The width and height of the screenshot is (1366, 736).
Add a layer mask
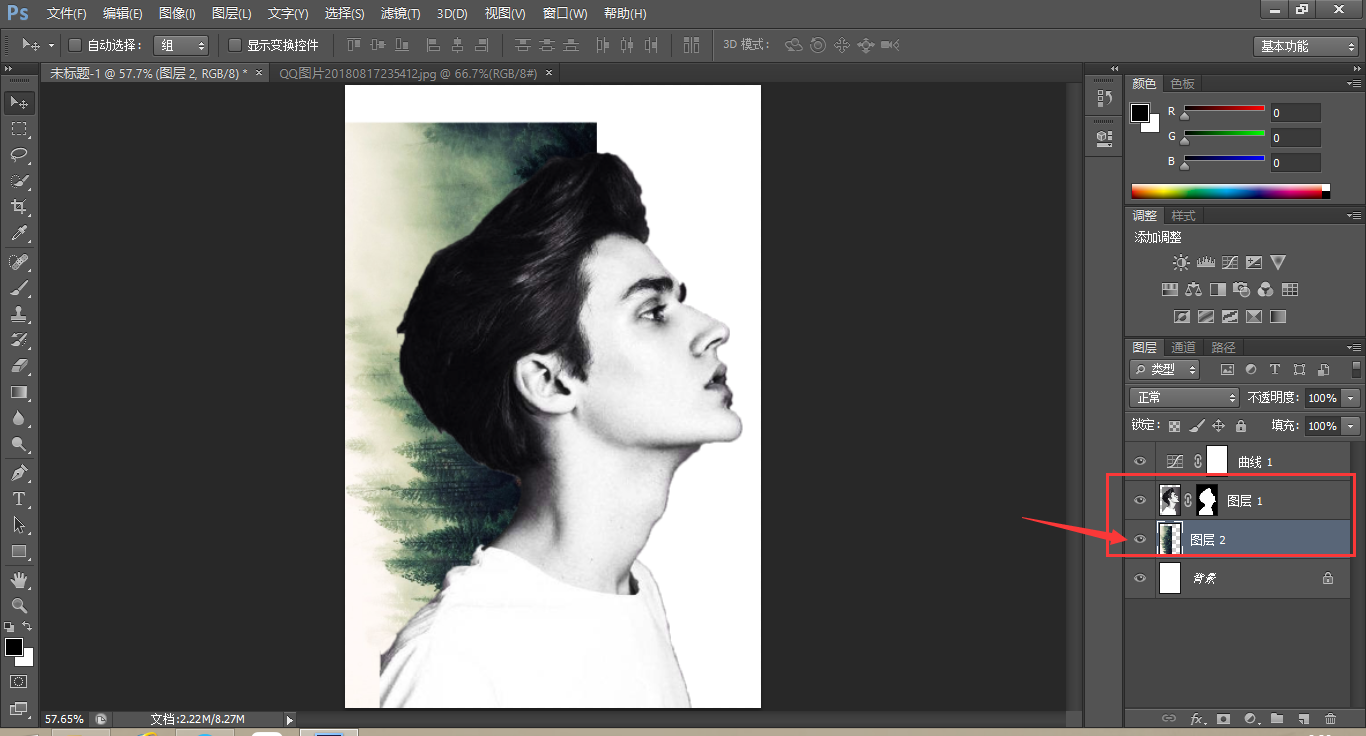point(1223,718)
